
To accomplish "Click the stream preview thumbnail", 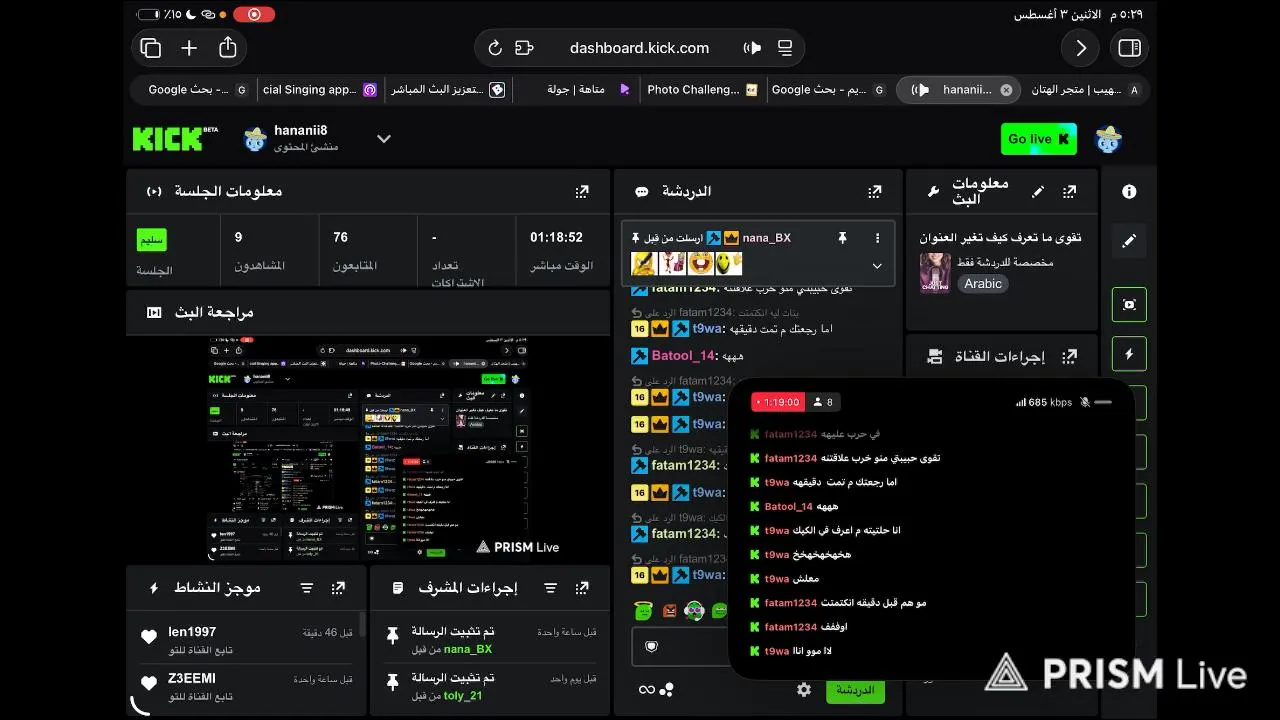I will pos(368,450).
